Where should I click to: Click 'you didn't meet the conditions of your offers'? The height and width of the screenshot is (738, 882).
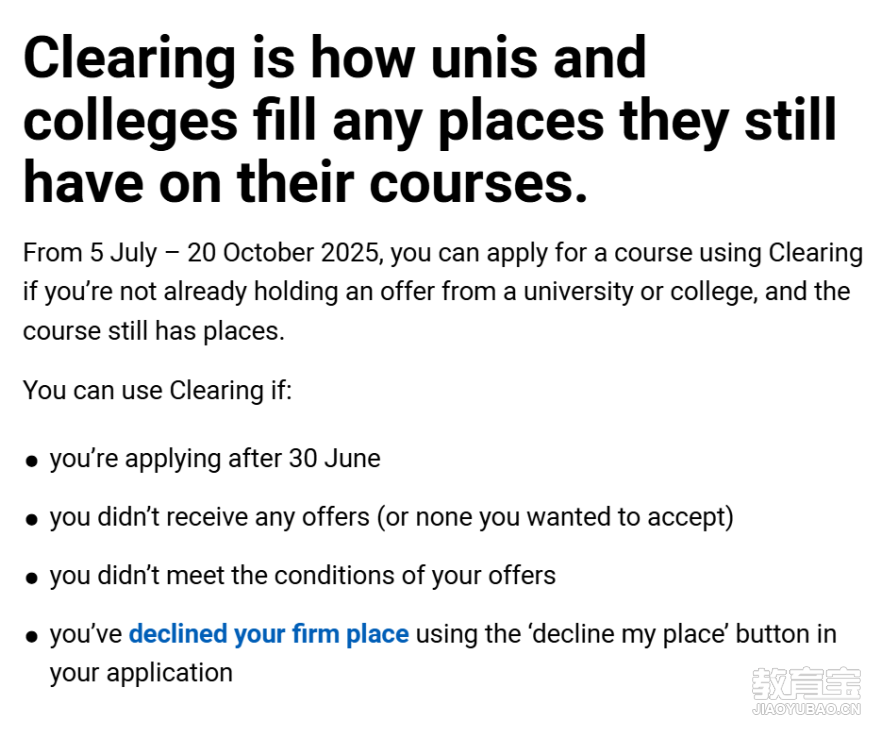pos(303,576)
